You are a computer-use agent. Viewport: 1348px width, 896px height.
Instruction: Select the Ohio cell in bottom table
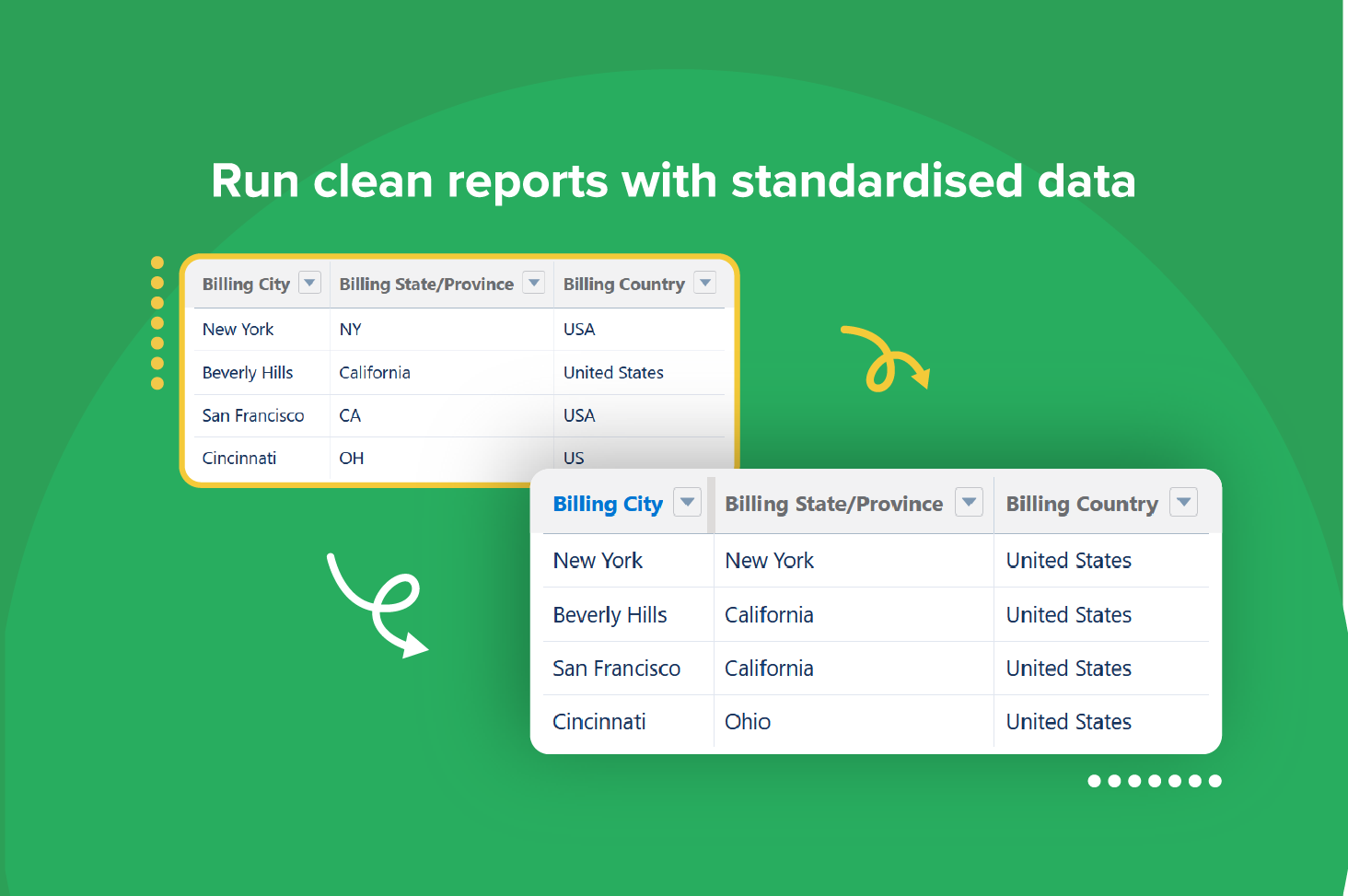(x=747, y=722)
